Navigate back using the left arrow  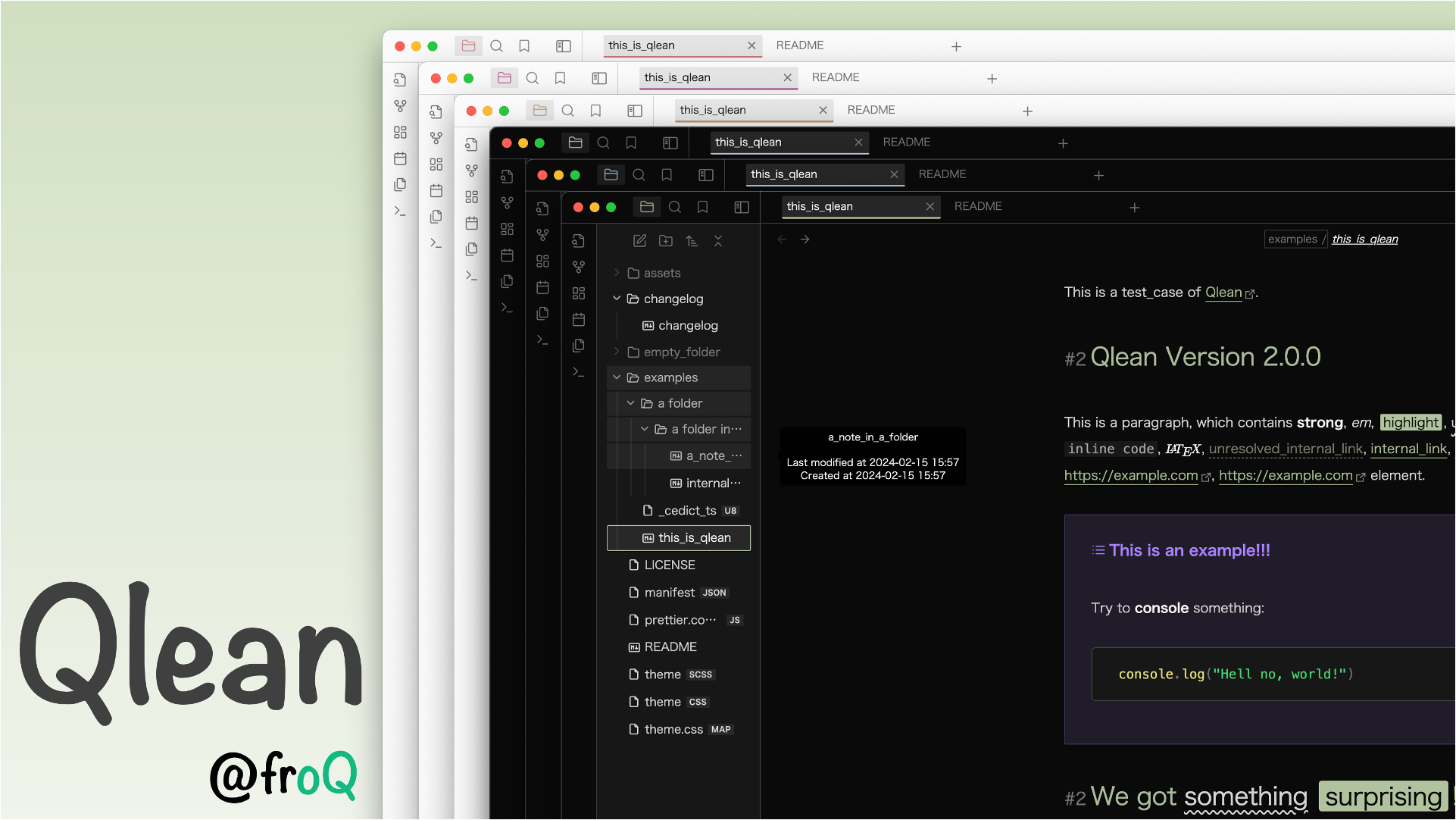click(x=781, y=239)
